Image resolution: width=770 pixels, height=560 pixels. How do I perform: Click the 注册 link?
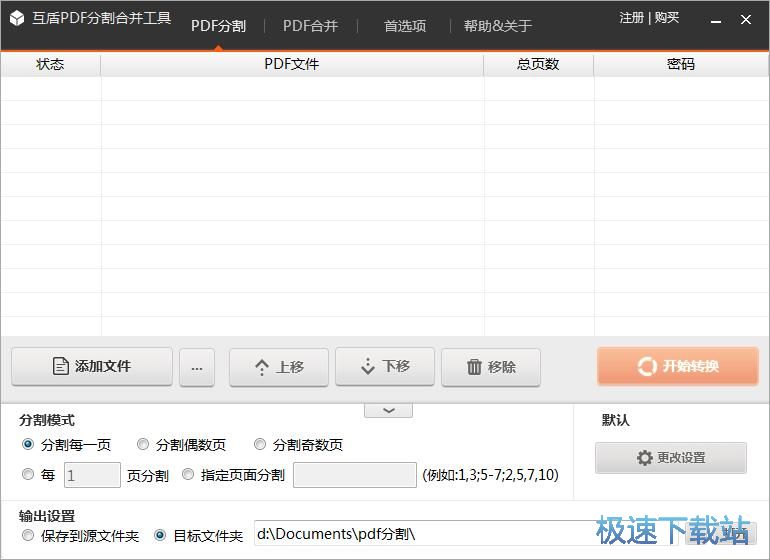pyautogui.click(x=632, y=18)
